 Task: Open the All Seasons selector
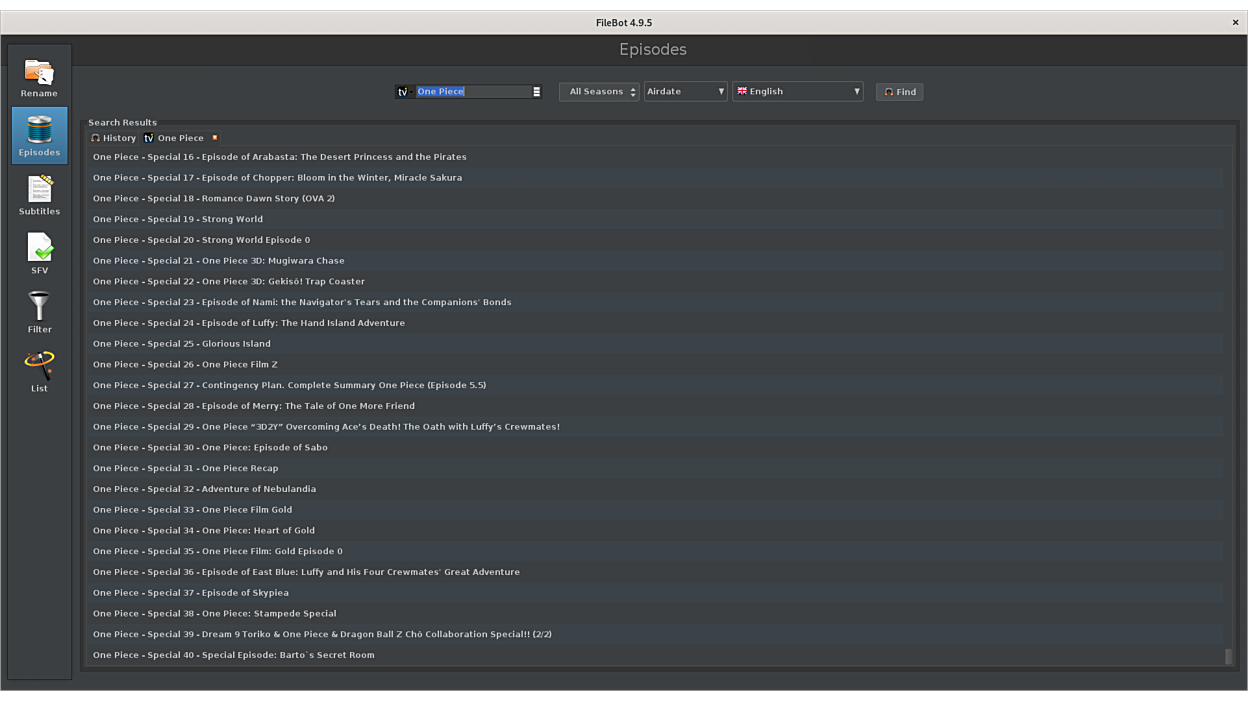(x=598, y=91)
